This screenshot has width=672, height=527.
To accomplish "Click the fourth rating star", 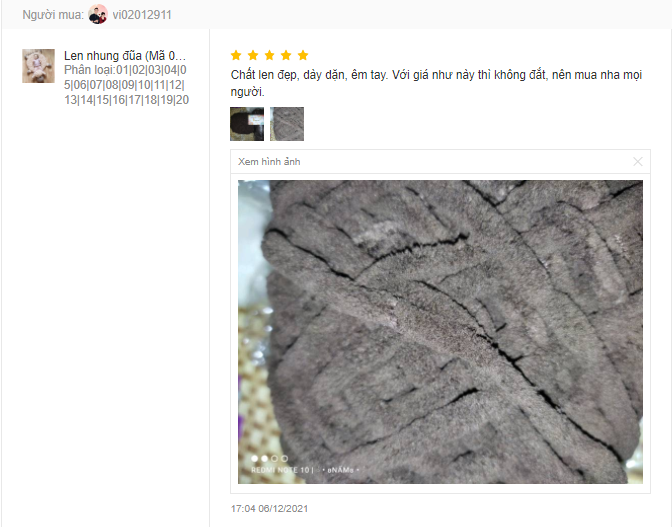I will (x=286, y=55).
